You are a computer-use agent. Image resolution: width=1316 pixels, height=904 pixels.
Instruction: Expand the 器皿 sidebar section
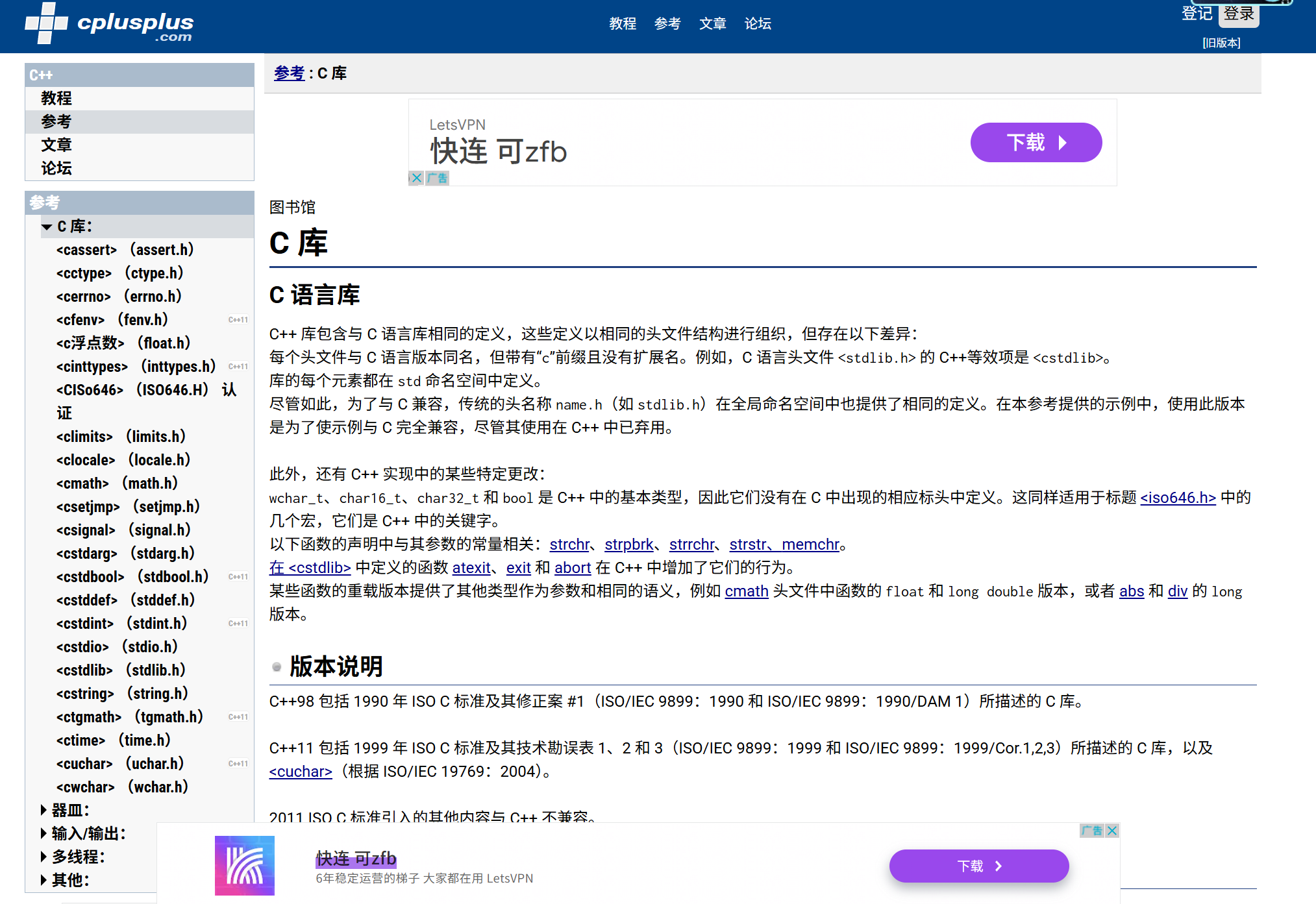(x=43, y=810)
